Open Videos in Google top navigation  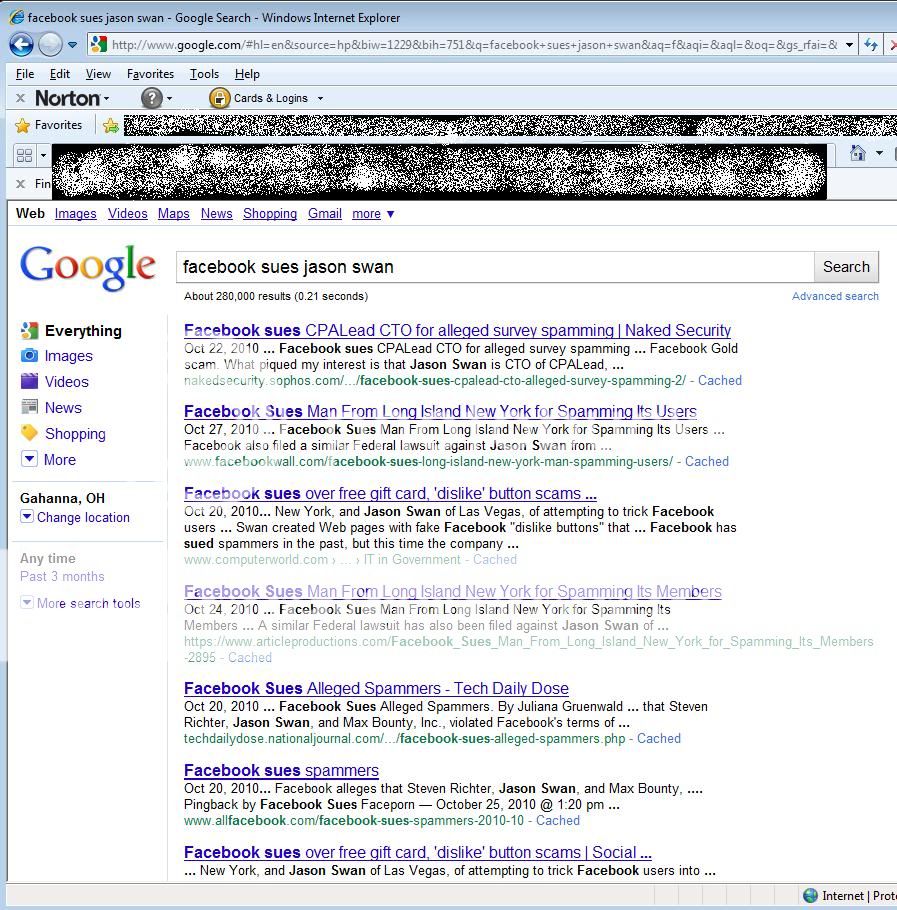tap(128, 214)
